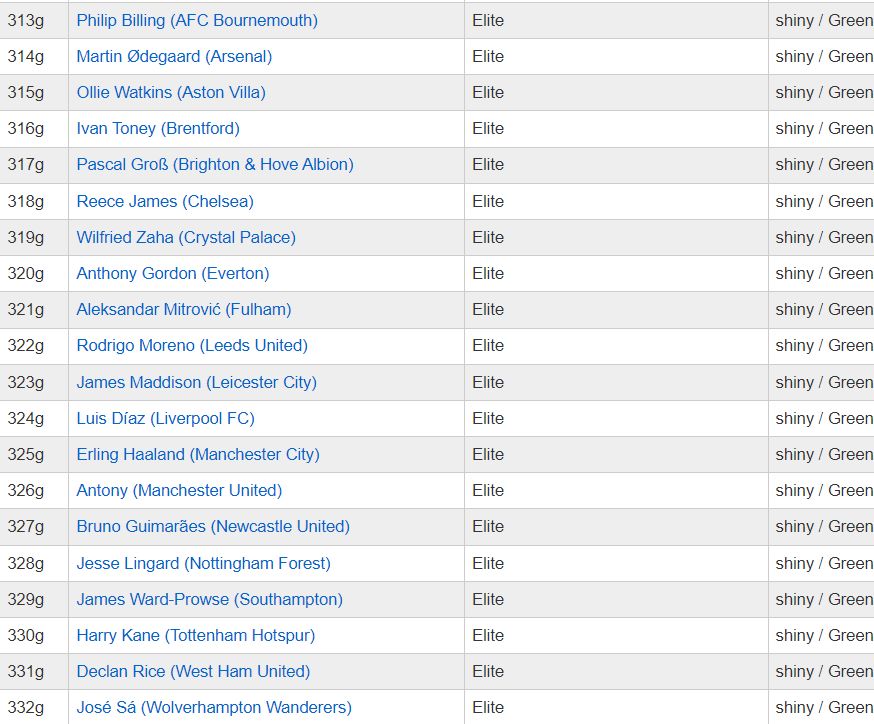Click the Elite cell in row 320g
The width and height of the screenshot is (874, 724).
click(x=616, y=274)
